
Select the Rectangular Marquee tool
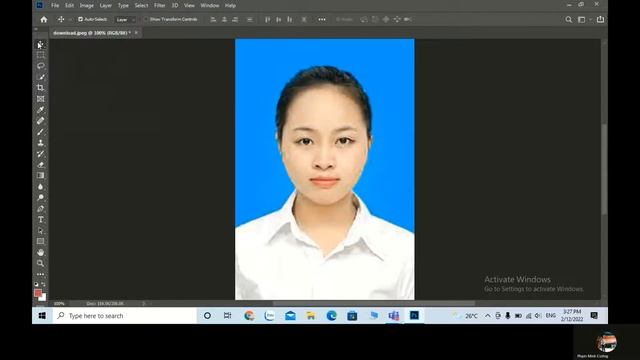(40, 55)
